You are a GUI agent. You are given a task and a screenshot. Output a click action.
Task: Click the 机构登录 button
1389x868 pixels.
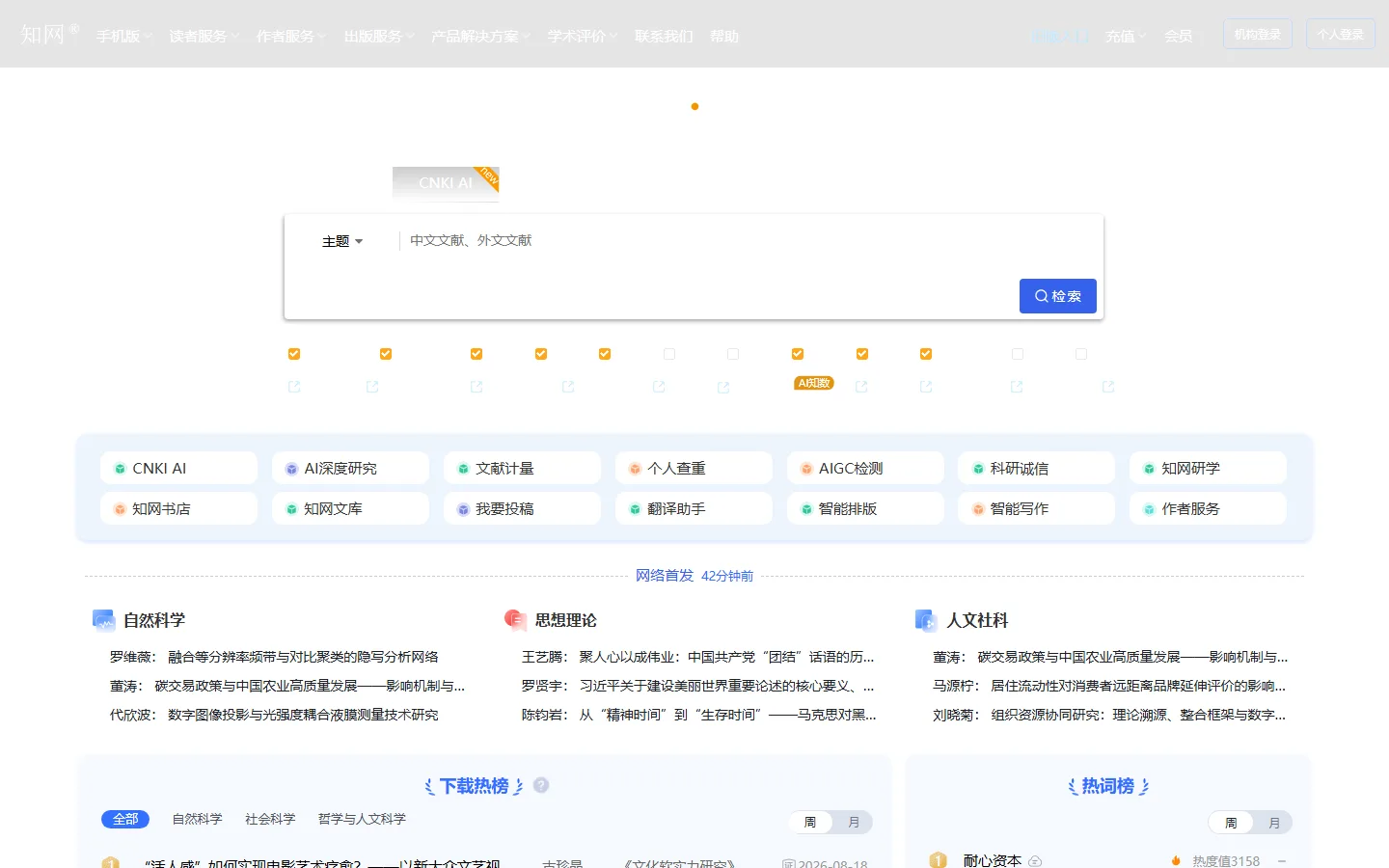tap(1258, 34)
